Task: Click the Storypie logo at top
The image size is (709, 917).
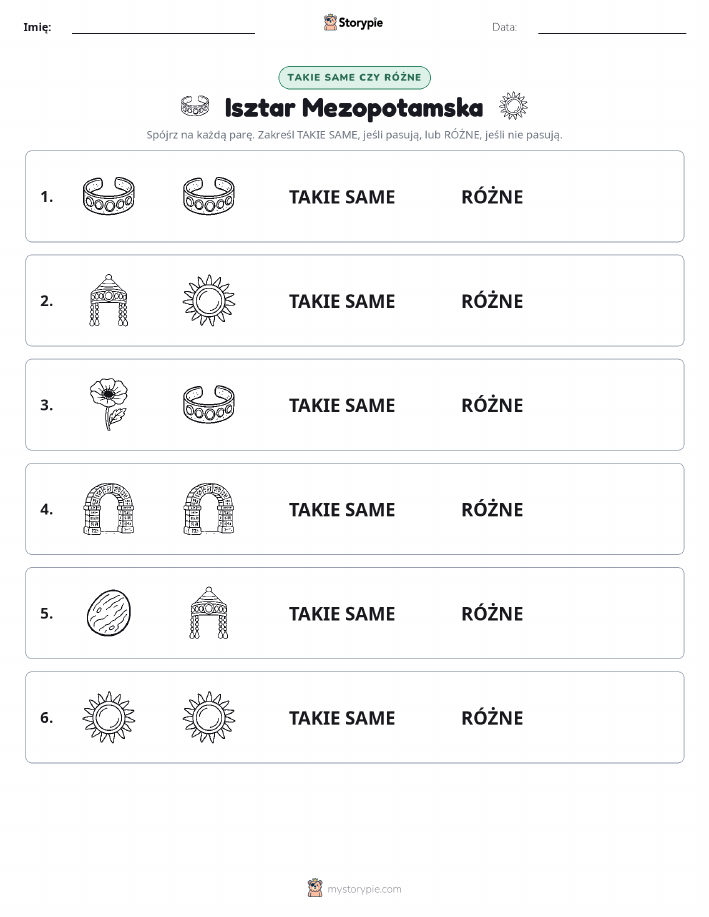Action: (353, 23)
